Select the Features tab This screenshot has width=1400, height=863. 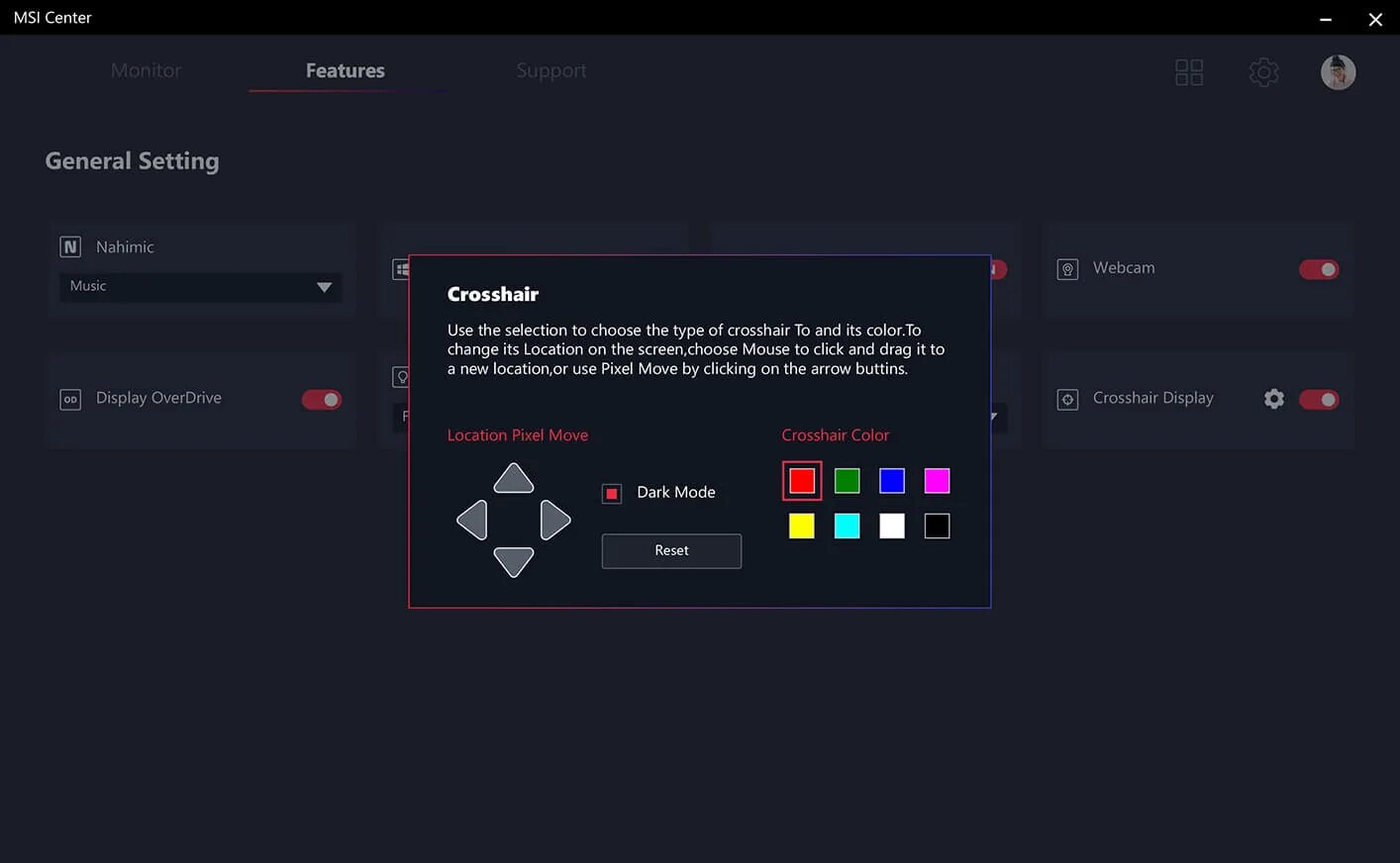[346, 70]
